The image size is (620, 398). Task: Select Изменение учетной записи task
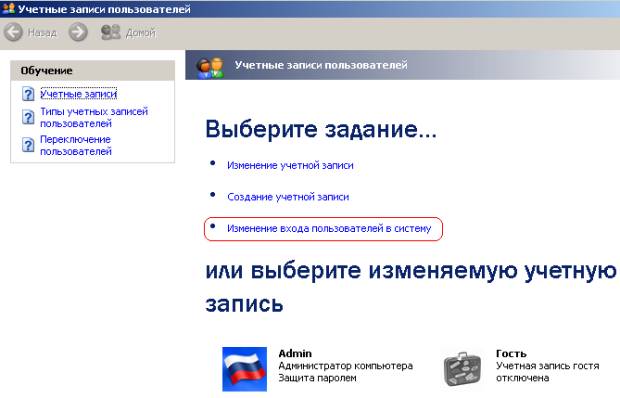(290, 165)
